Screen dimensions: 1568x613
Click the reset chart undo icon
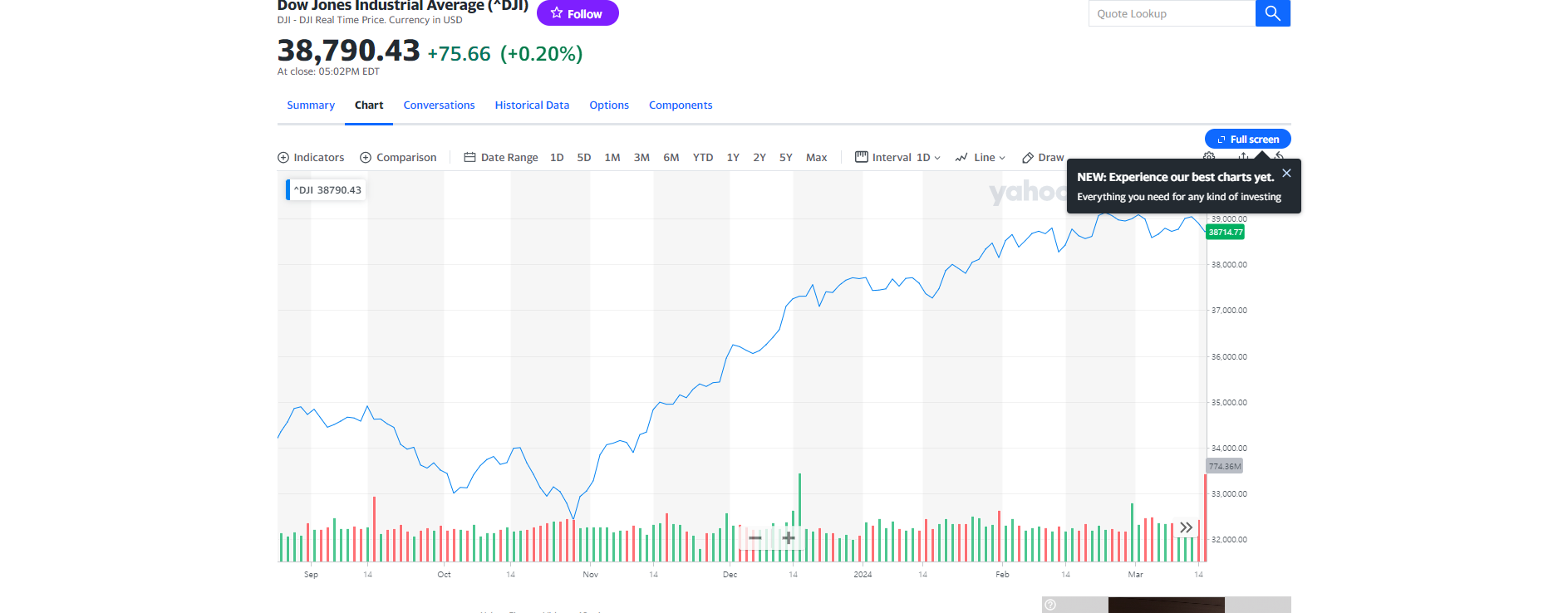(1280, 156)
